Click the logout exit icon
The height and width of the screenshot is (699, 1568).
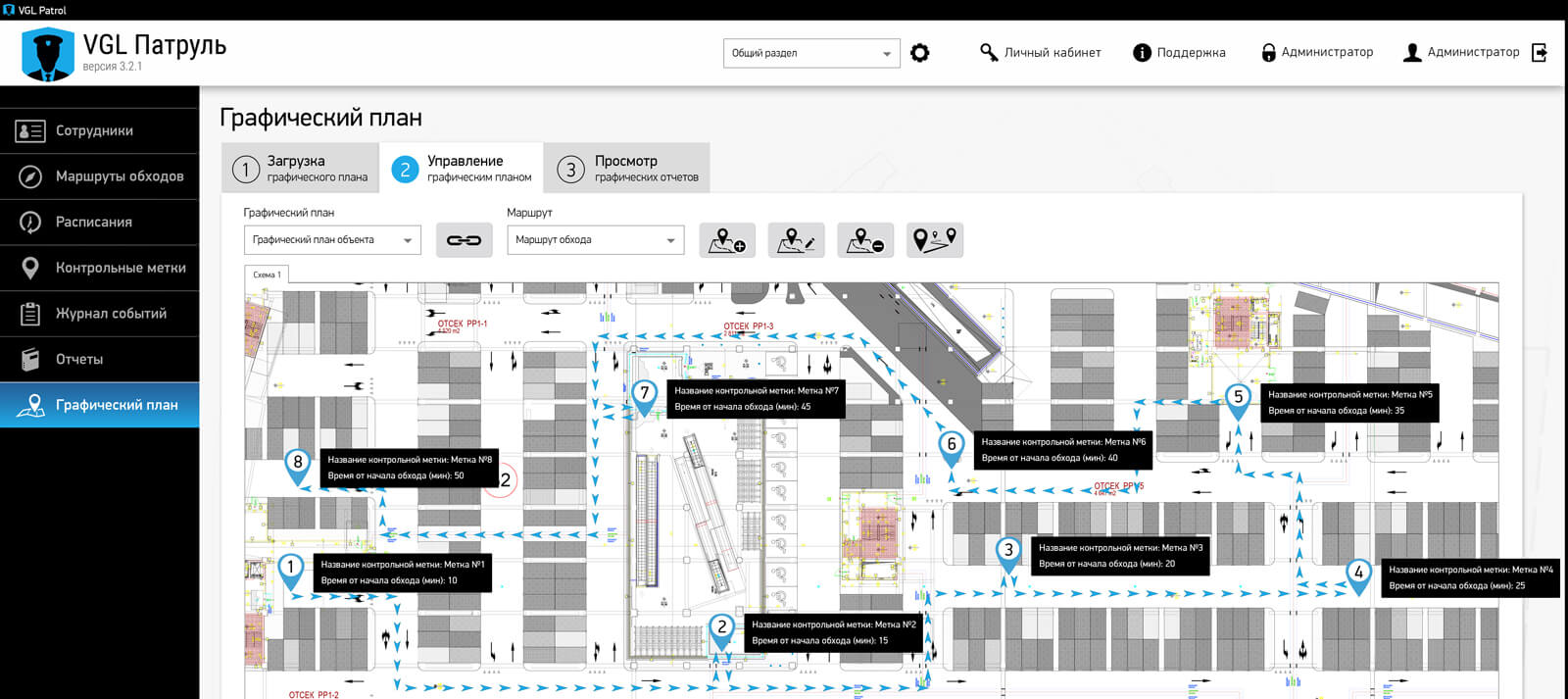point(1540,53)
